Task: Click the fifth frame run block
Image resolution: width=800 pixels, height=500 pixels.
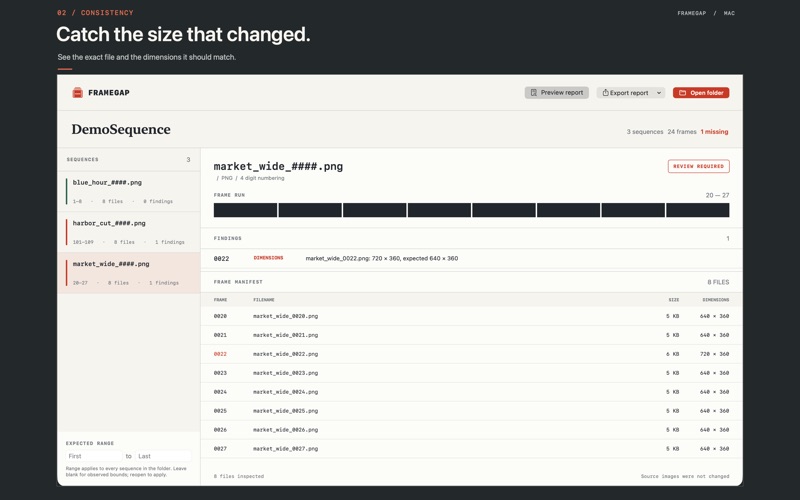Action: [x=504, y=210]
